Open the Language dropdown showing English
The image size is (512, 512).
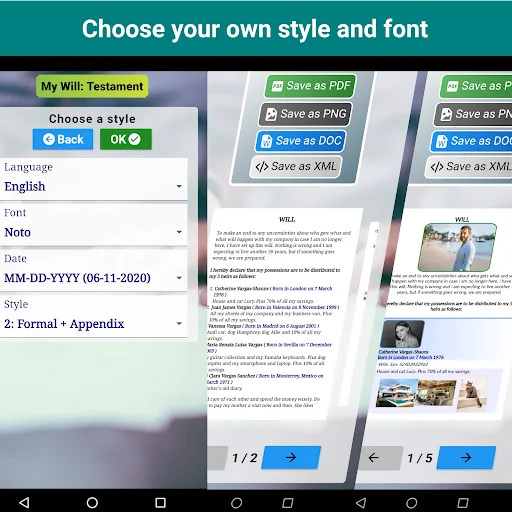[x=94, y=179]
